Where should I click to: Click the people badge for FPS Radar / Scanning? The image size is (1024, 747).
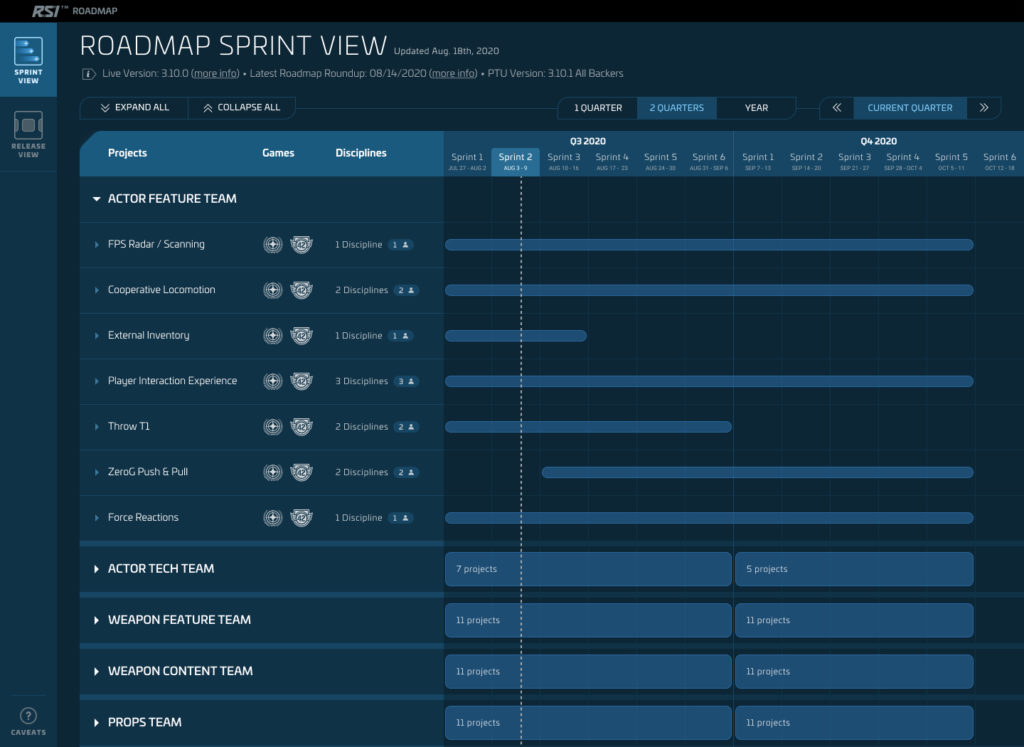click(x=400, y=245)
